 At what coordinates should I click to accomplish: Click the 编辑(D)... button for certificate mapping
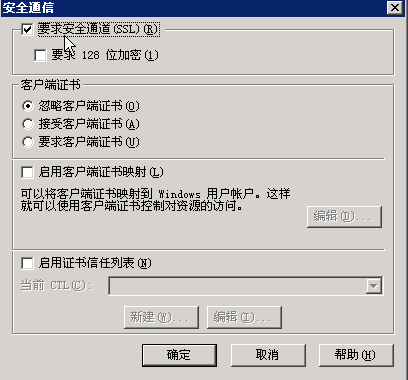(x=344, y=217)
